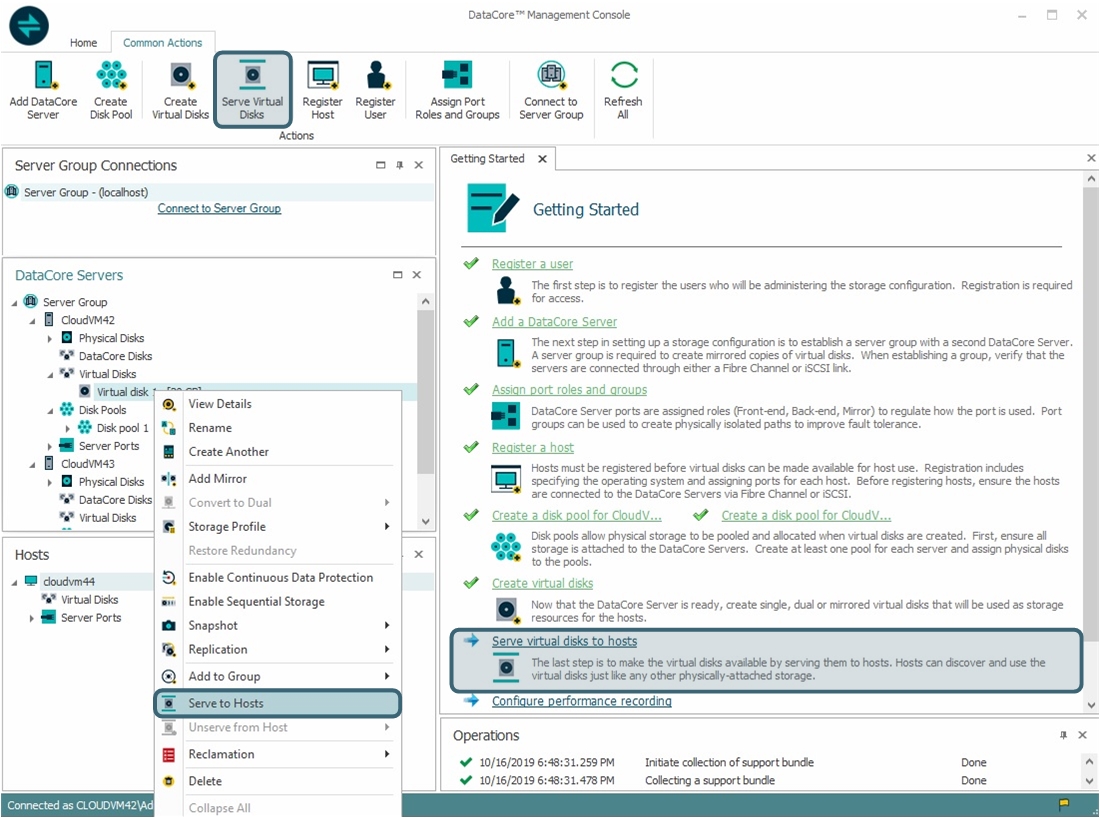Maximize the DataCore Servers panel
1100x818 pixels.
click(397, 275)
